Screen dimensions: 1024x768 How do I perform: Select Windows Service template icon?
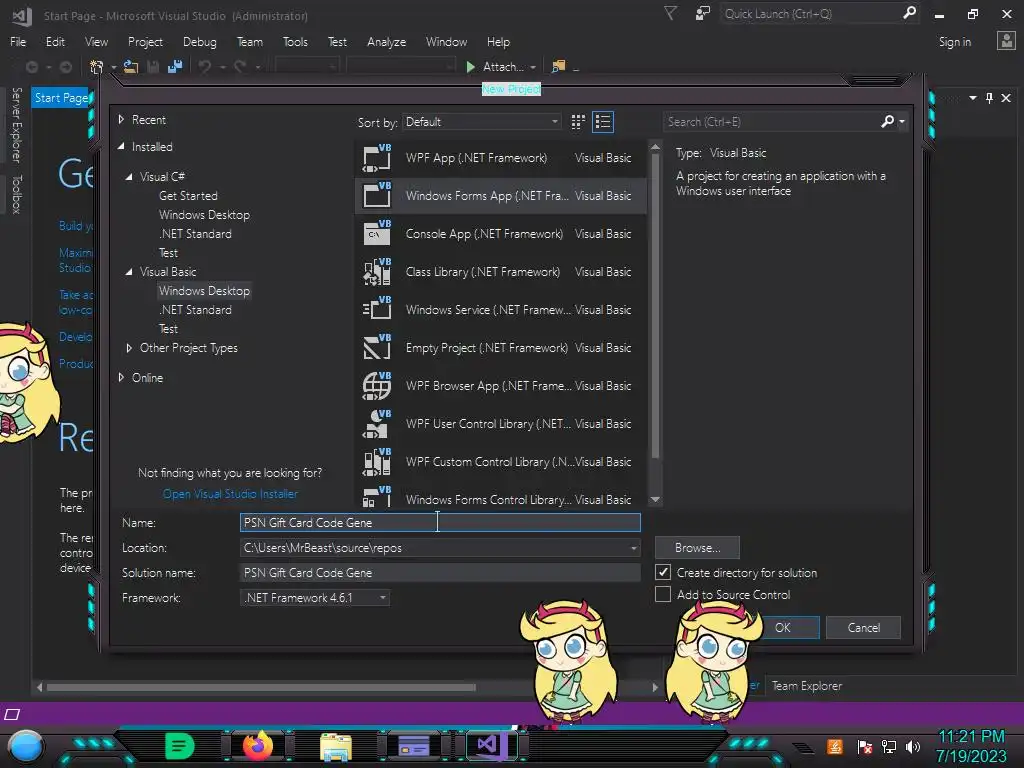click(377, 310)
